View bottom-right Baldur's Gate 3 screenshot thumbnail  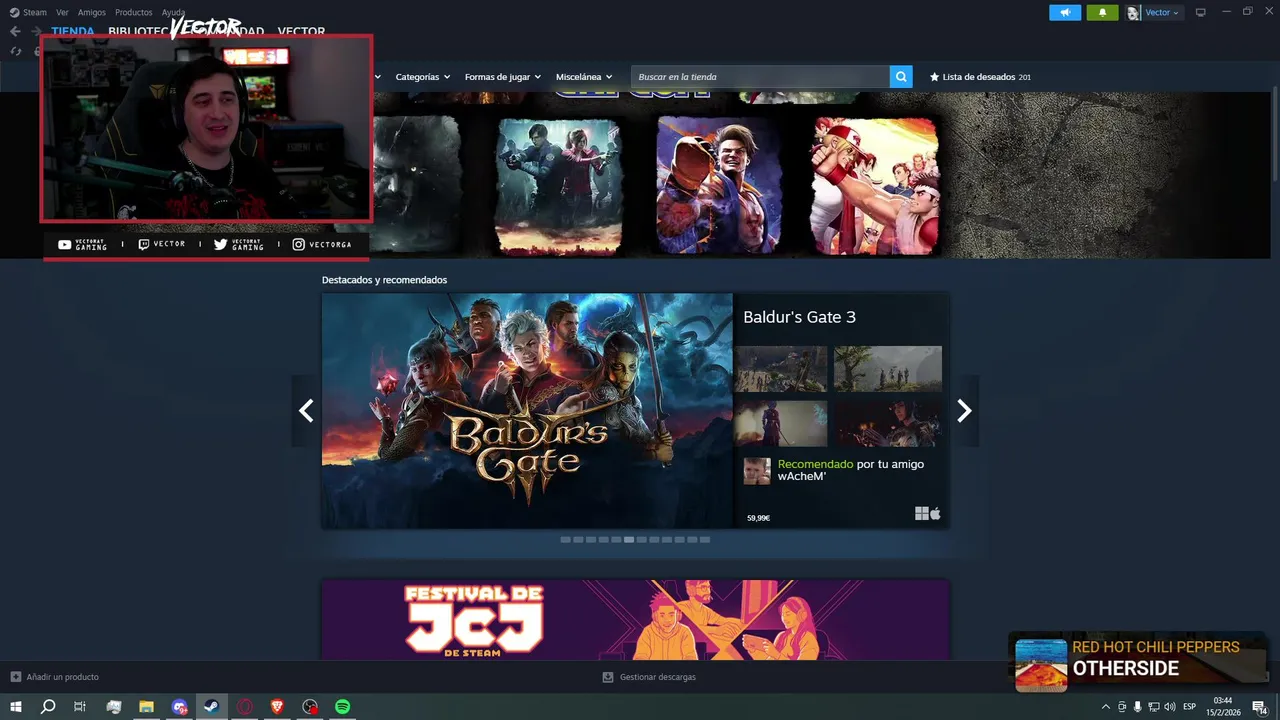coord(888,424)
